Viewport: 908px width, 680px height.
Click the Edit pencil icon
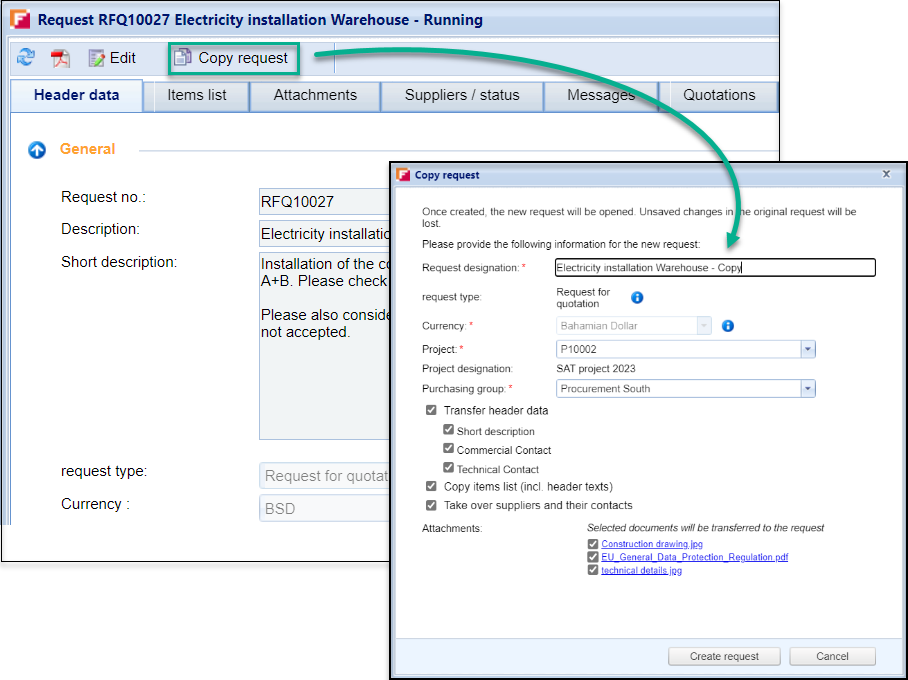(x=97, y=58)
